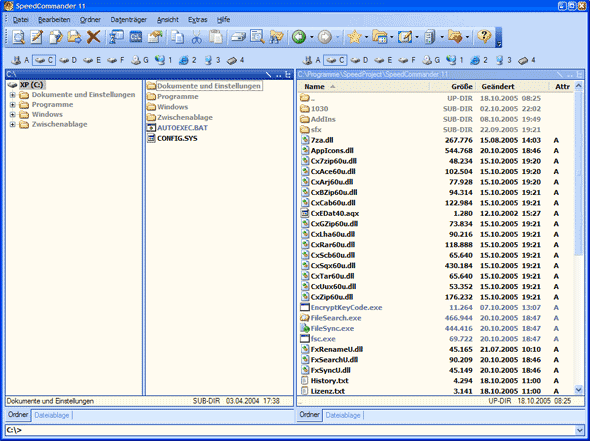Expand the Programme tree node
This screenshot has width=590, height=441.
pos(12,105)
